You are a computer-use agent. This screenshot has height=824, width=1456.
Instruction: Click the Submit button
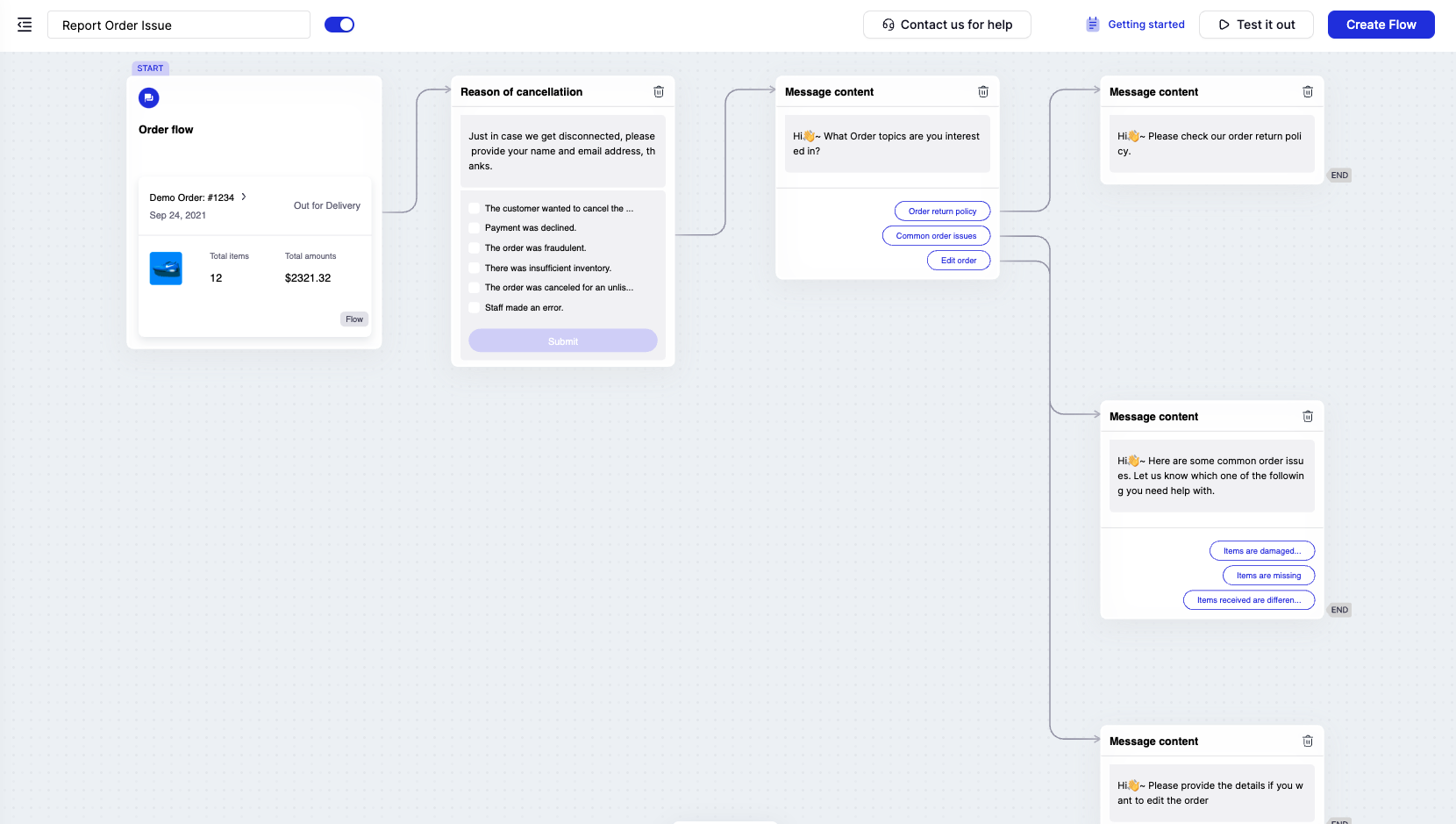tap(563, 340)
